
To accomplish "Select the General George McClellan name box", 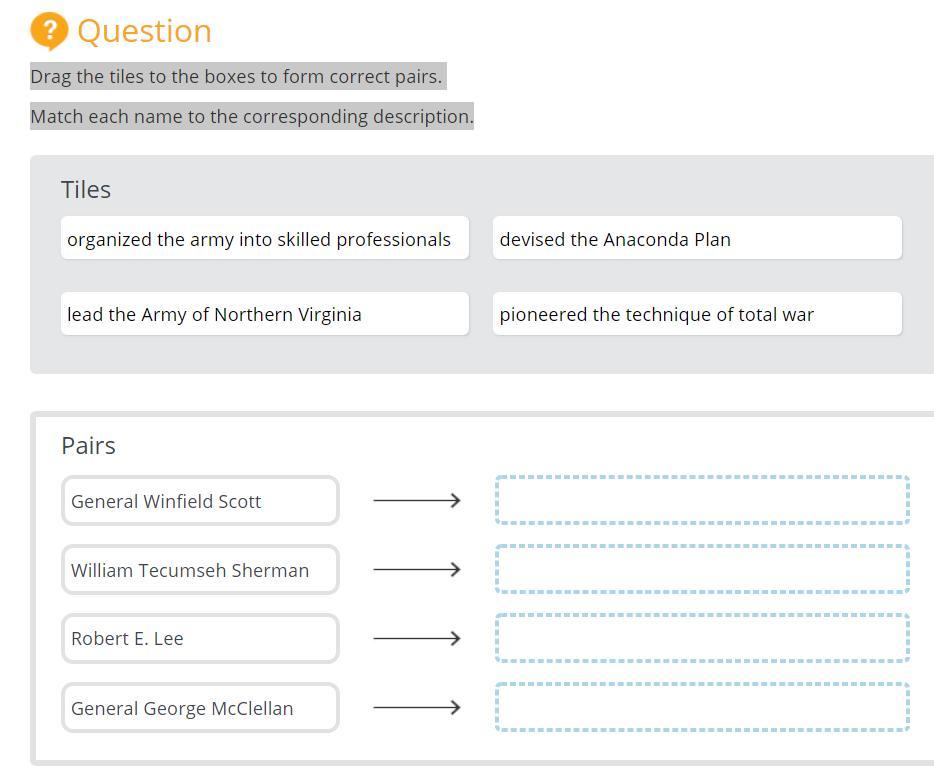I will coord(200,708).
